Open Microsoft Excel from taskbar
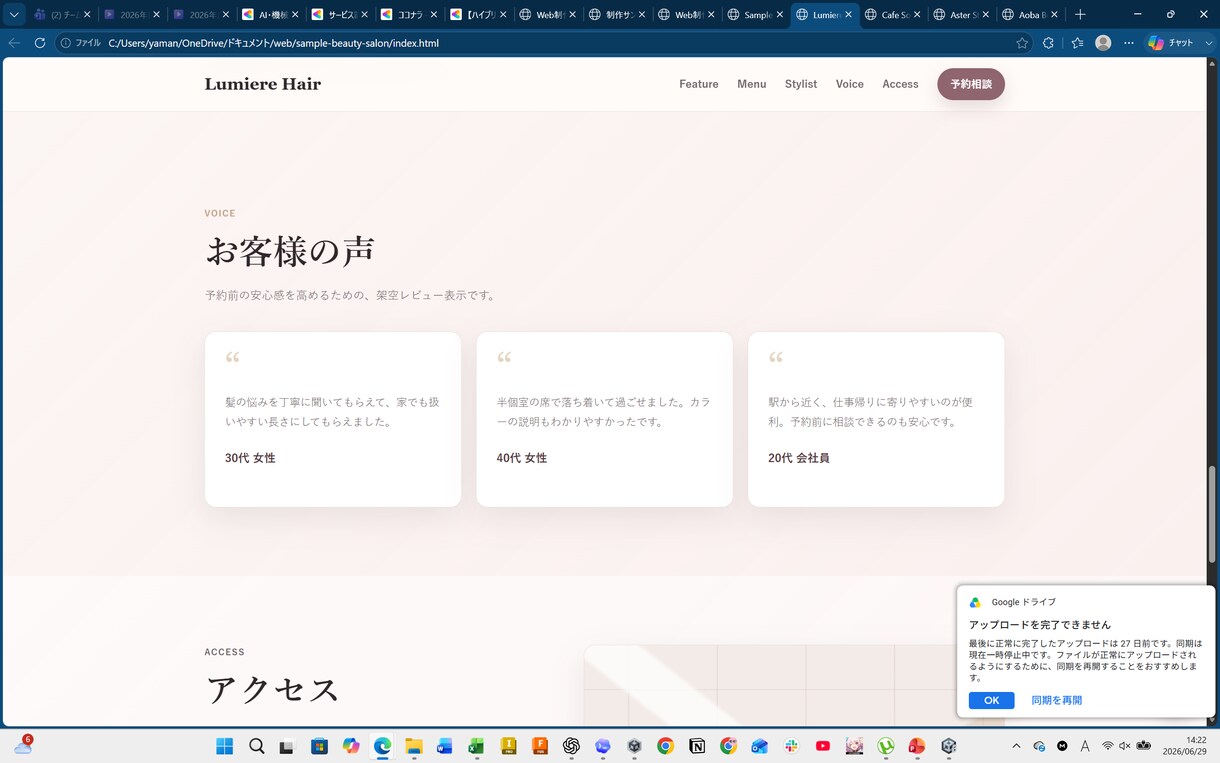The width and height of the screenshot is (1220, 763). [476, 746]
